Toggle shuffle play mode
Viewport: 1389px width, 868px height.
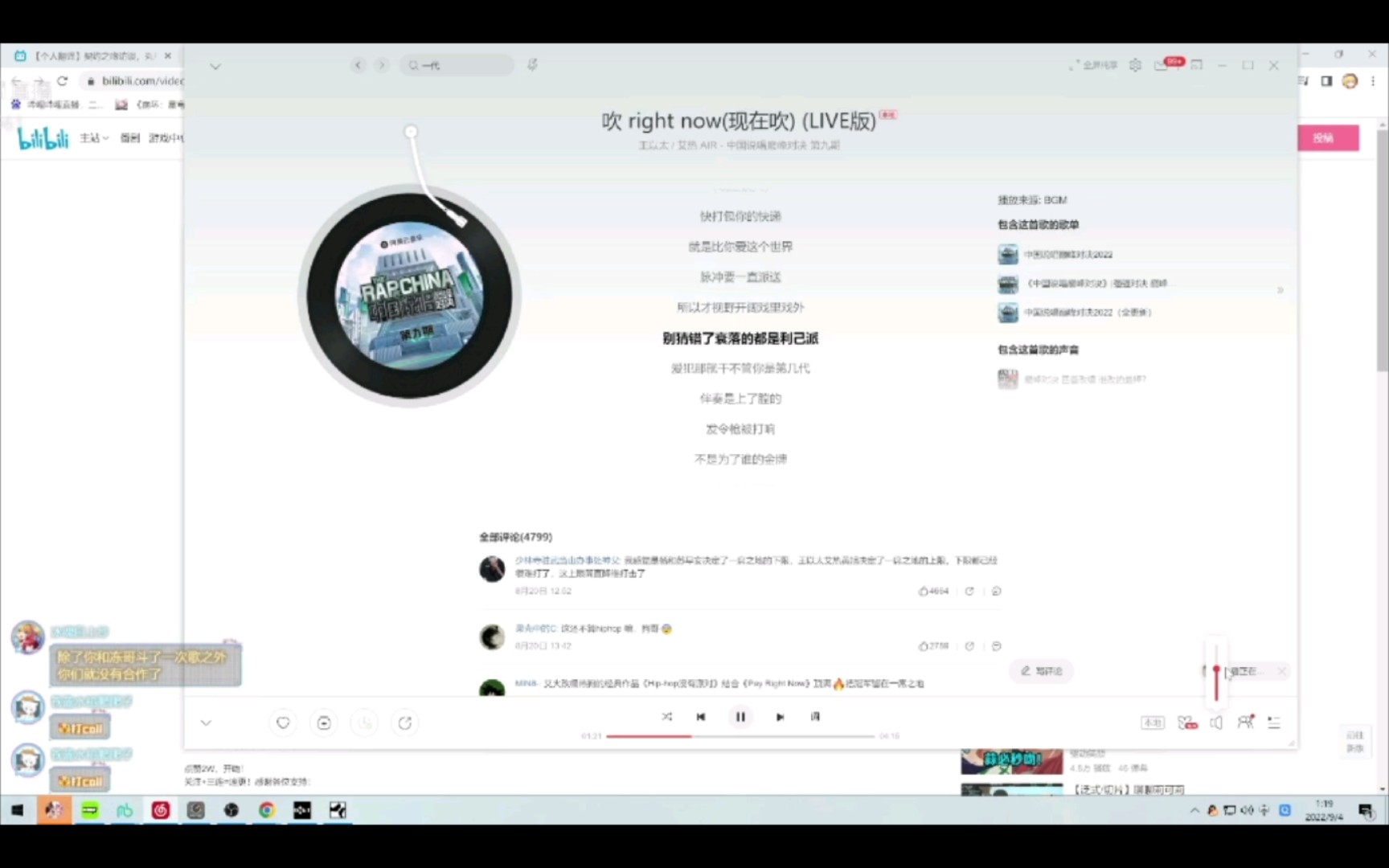pos(666,716)
